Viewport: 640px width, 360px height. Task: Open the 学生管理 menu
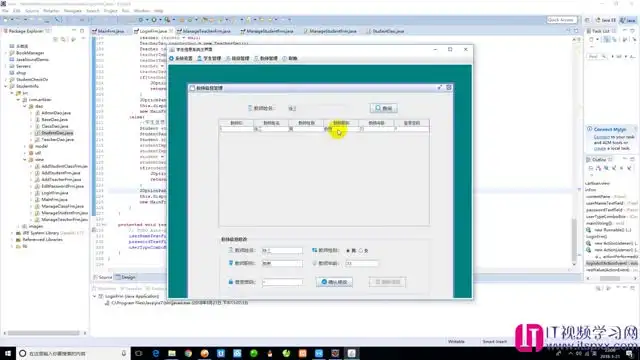[x=209, y=58]
